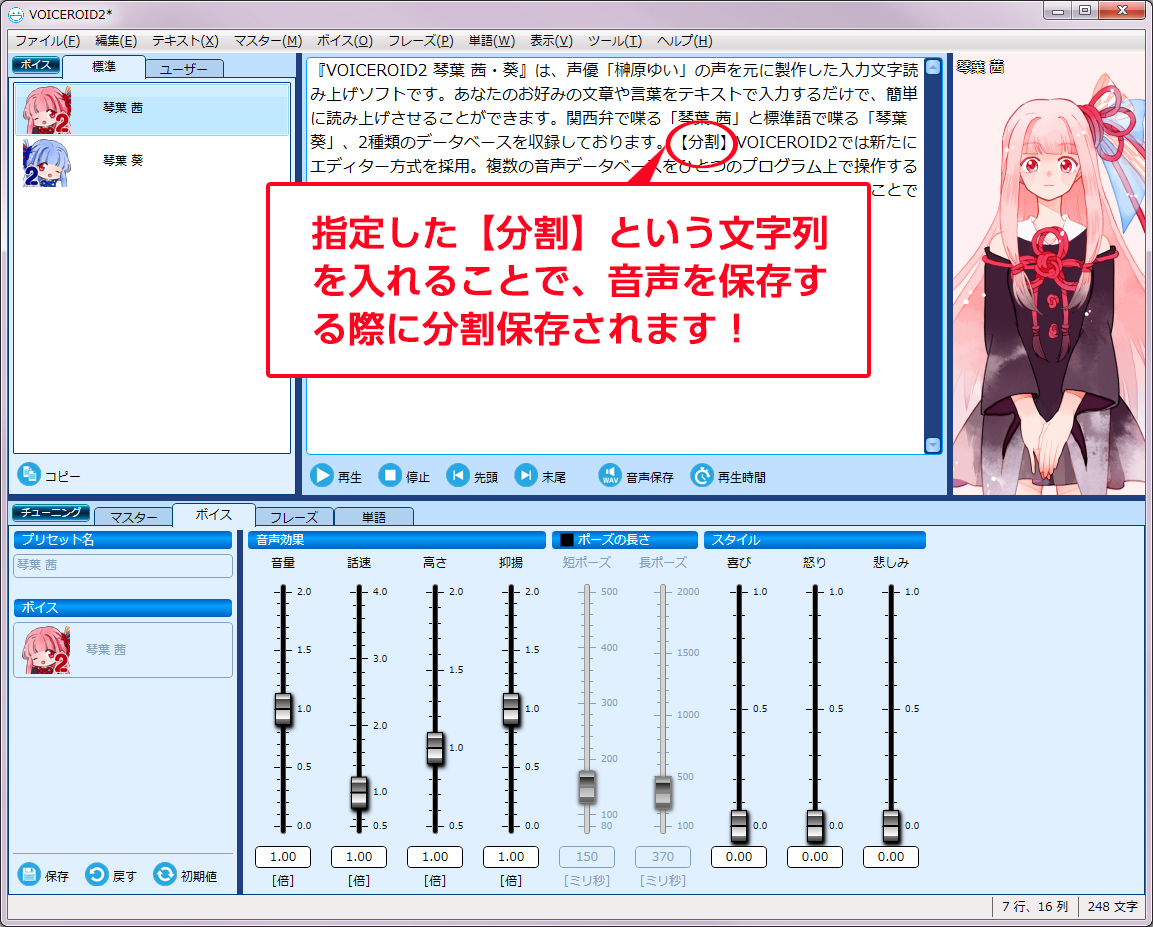The image size is (1153, 927).
Task: Click the 高さ value field
Action: [x=435, y=857]
